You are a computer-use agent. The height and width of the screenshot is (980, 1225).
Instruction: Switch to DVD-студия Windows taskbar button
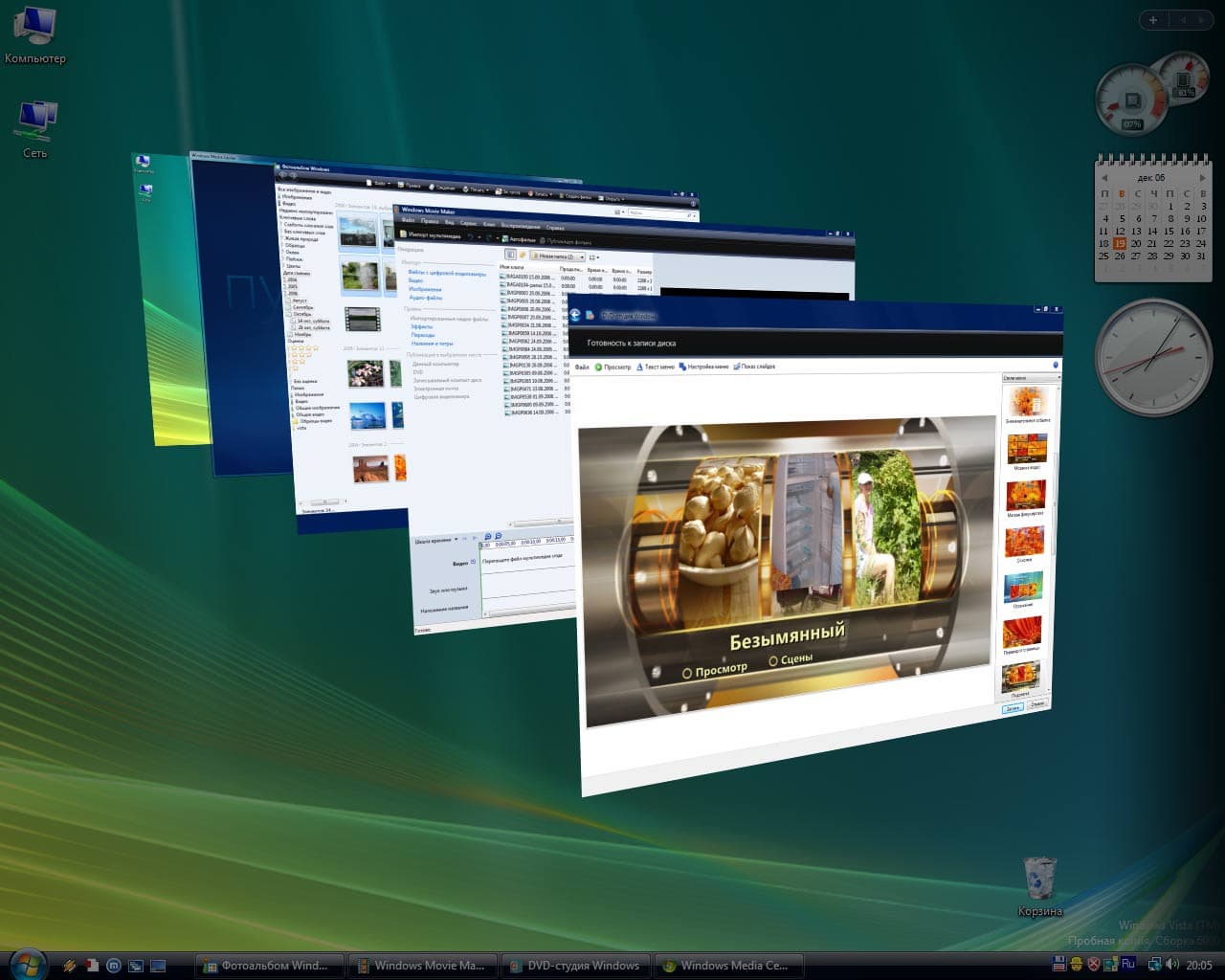(x=575, y=966)
